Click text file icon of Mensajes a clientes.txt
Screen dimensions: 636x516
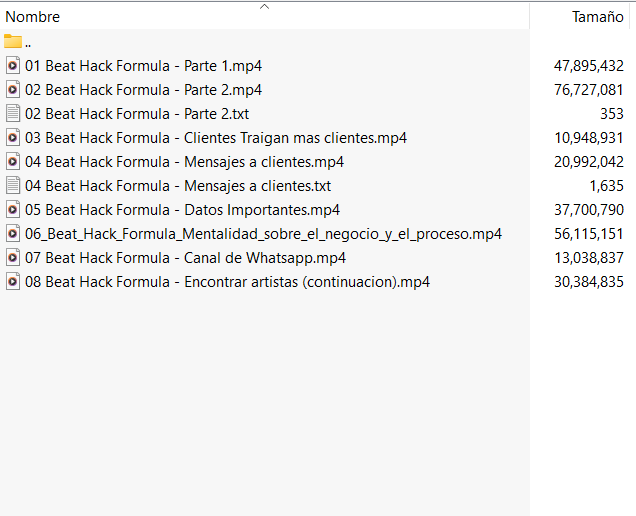click(x=13, y=186)
